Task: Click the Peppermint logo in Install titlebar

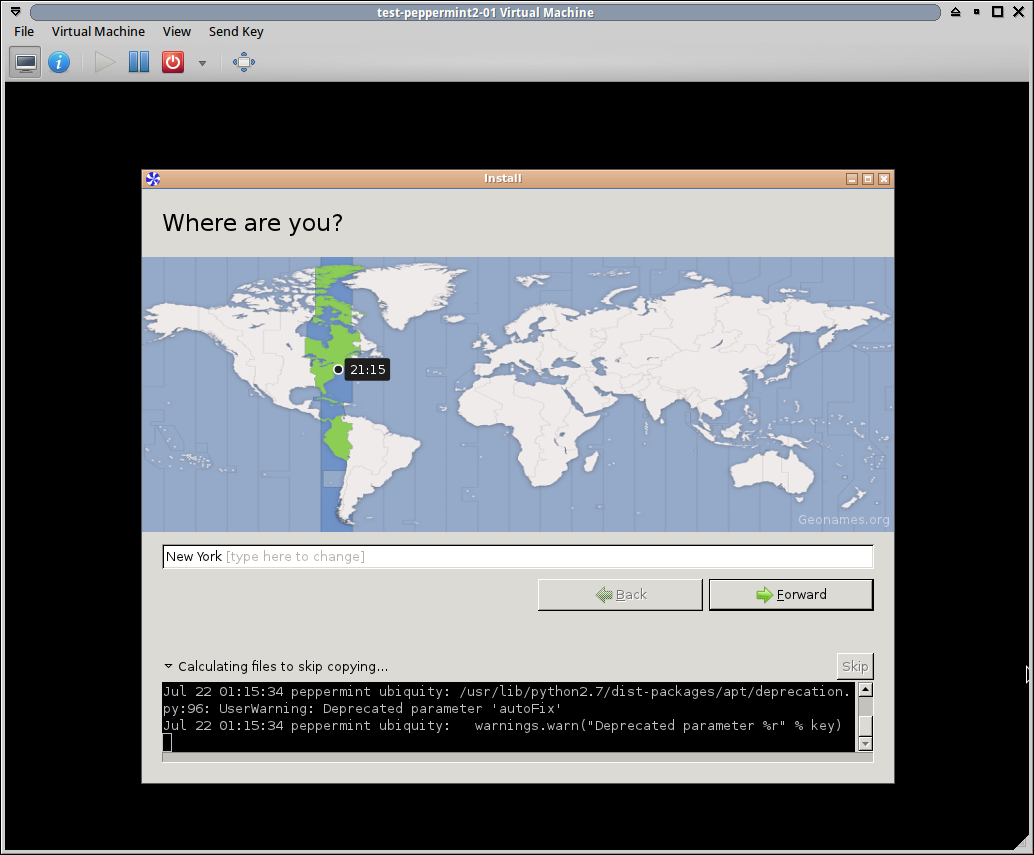Action: coord(153,179)
